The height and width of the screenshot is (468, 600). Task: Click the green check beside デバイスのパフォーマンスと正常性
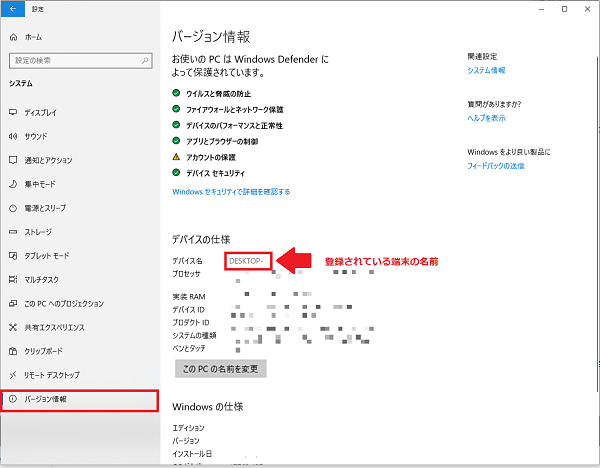click(x=176, y=125)
